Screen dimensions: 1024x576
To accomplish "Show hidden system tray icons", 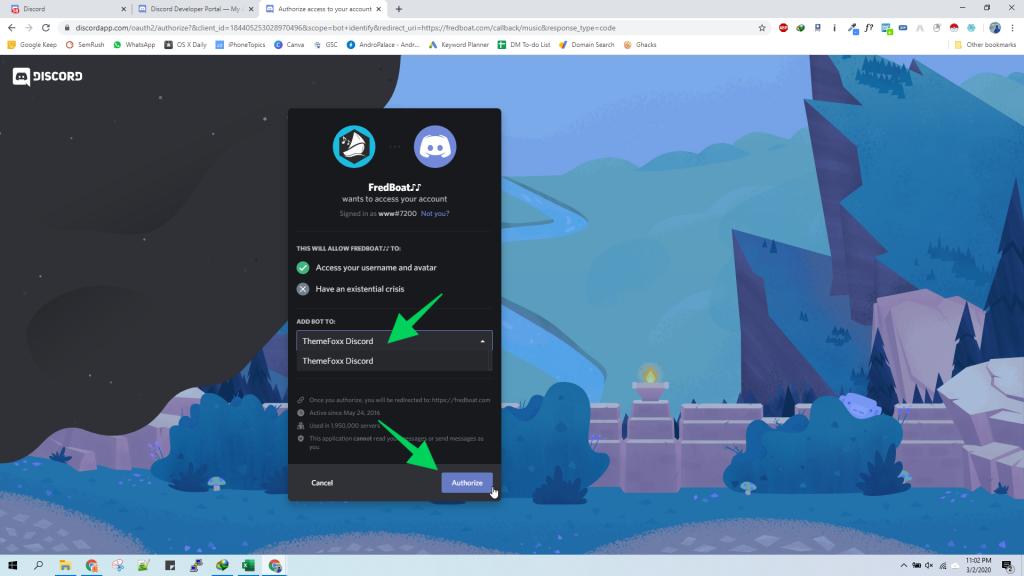I will coord(904,566).
